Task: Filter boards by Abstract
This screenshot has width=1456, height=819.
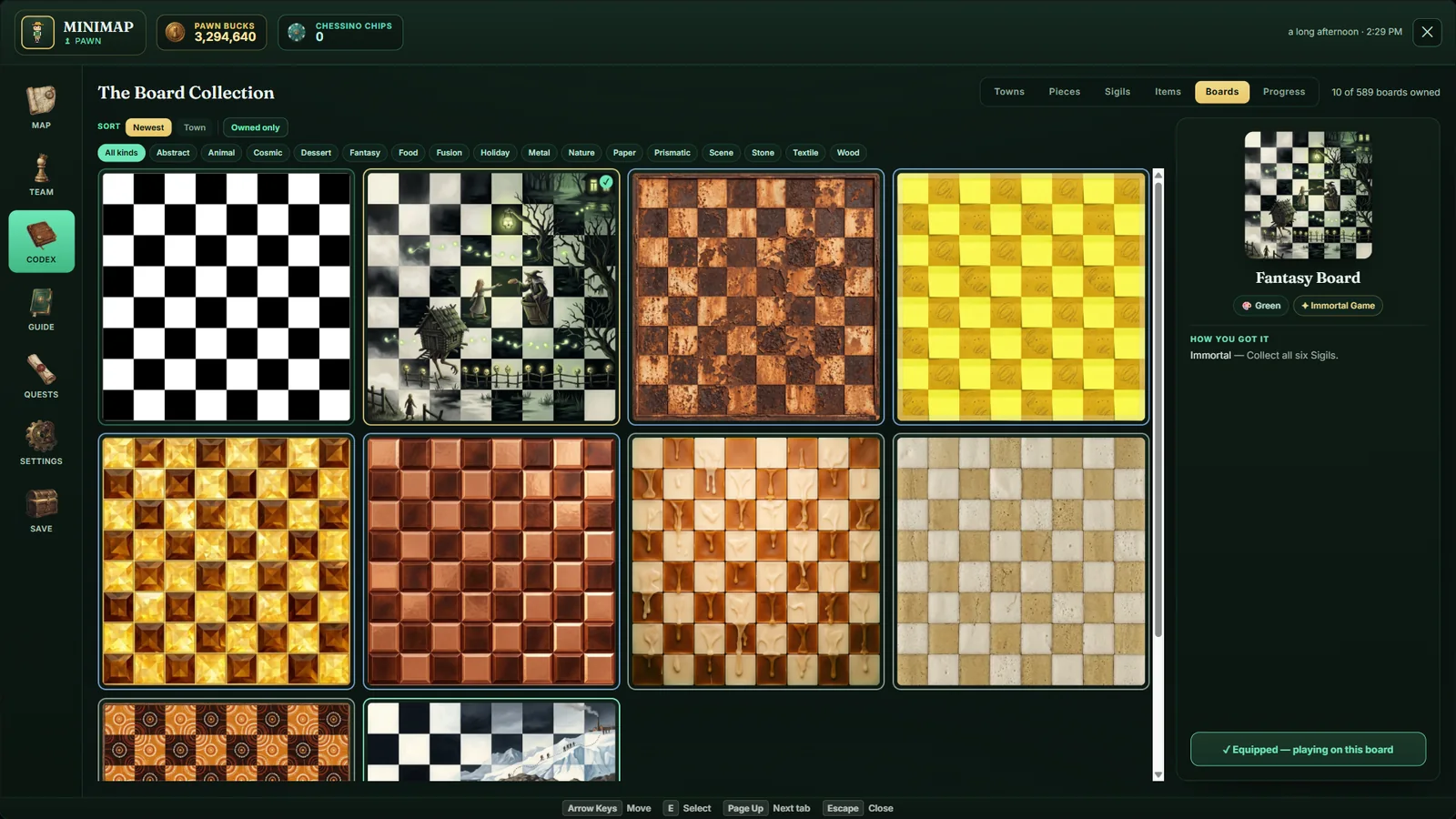Action: (173, 153)
